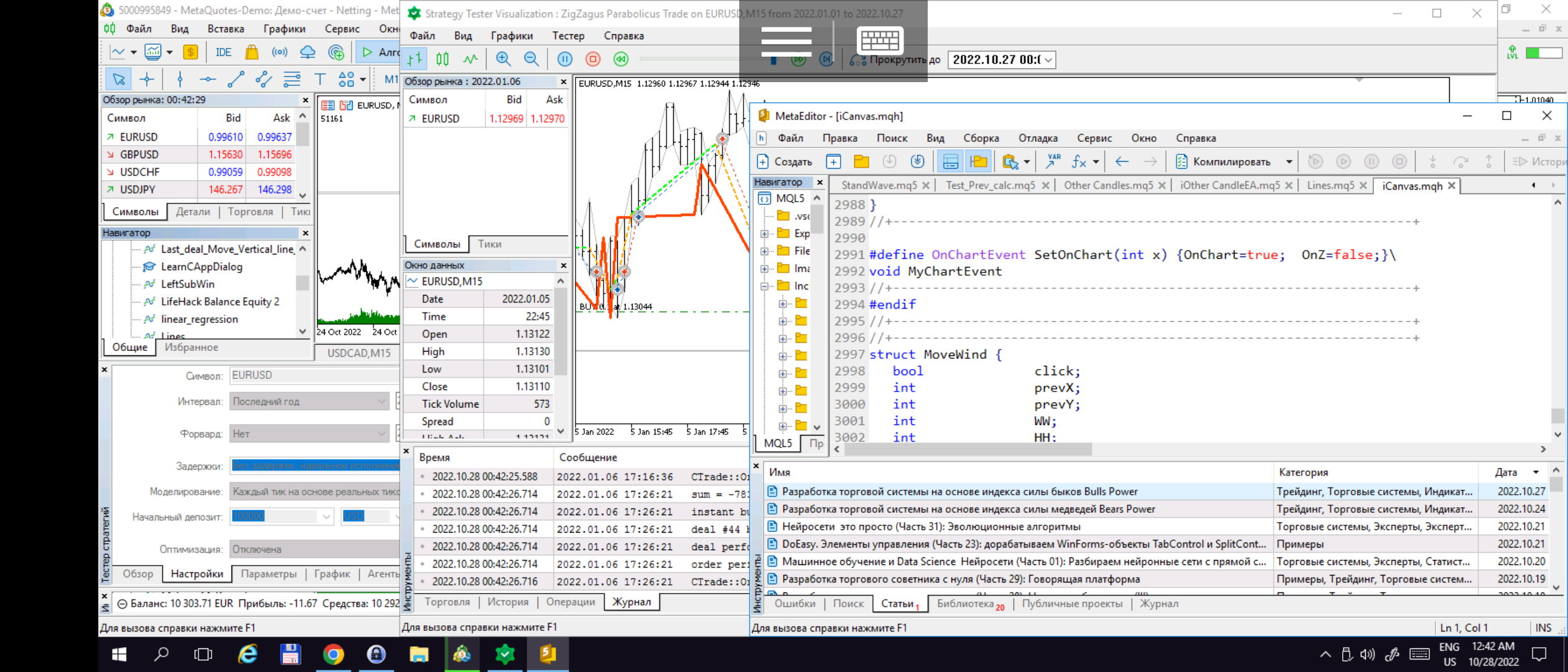The width and height of the screenshot is (1568, 672).
Task: Open the Начальный депозит amount dropdown
Action: click(326, 516)
